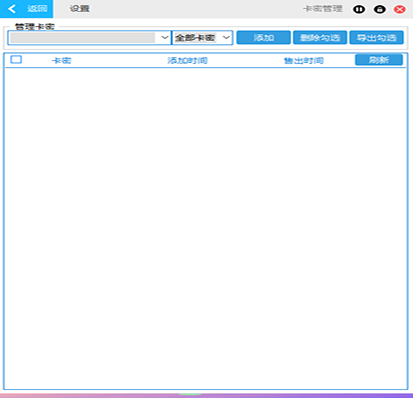Image resolution: width=413 pixels, height=398 pixels.
Task: Click the pause circle icon in title bar
Action: tap(359, 9)
